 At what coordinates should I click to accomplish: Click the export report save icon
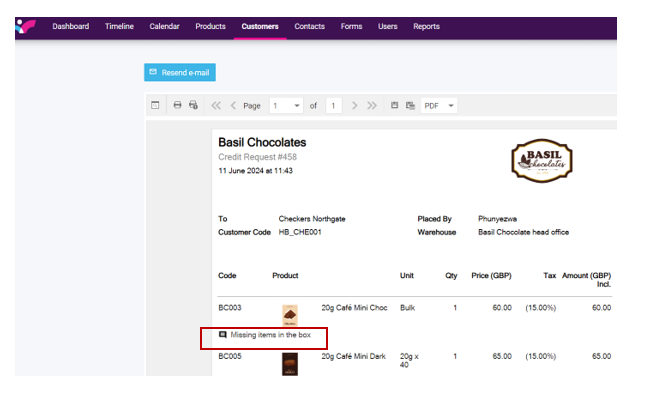(395, 105)
